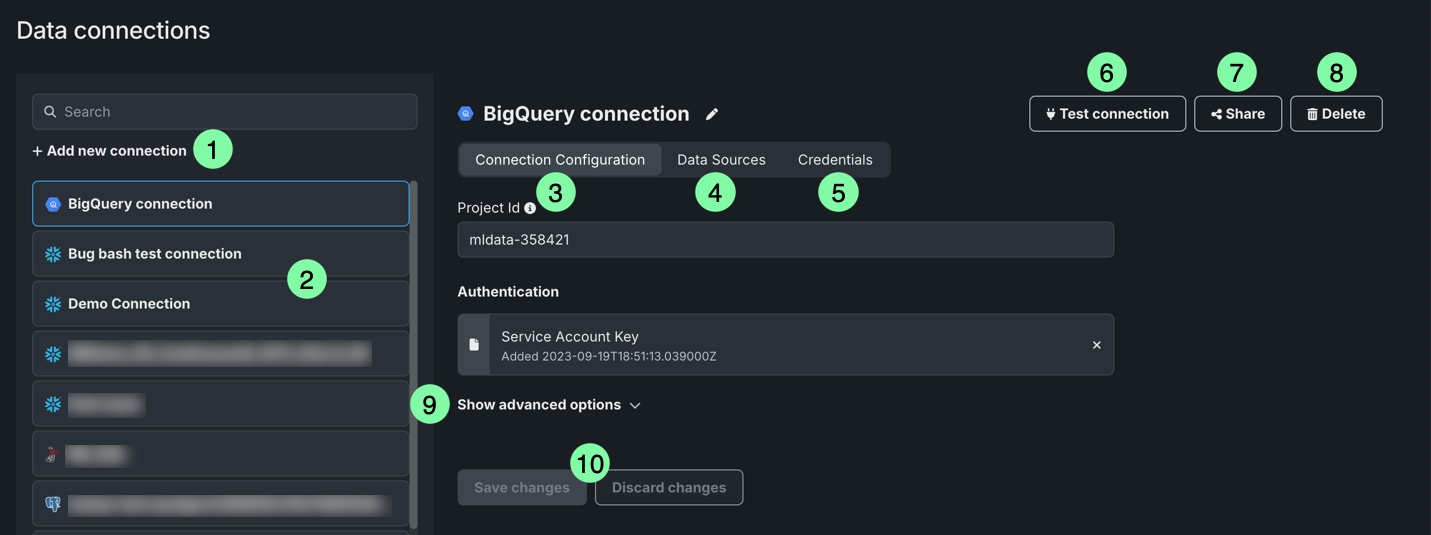Click the search magnifier icon
The image size is (1431, 535).
[x=50, y=112]
